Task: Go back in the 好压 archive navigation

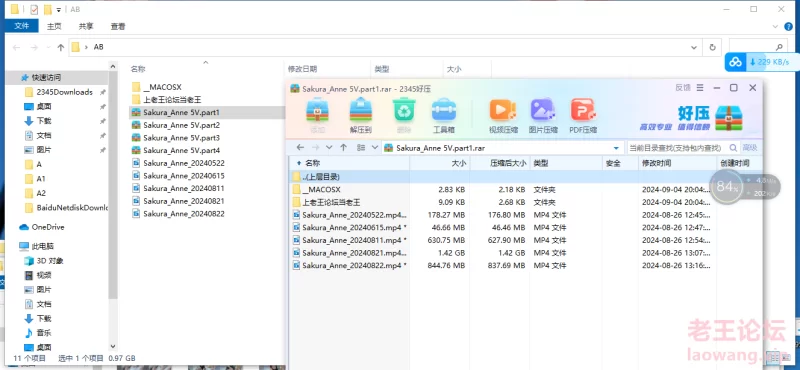Action: pyautogui.click(x=300, y=147)
